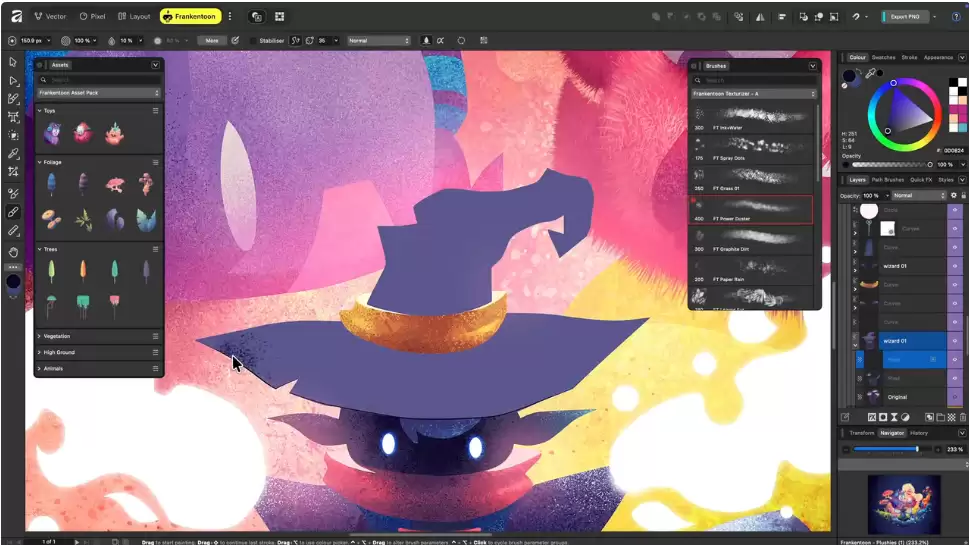969x545 pixels.
Task: Click the colour picker eyedropper icon
Action: click(871, 74)
